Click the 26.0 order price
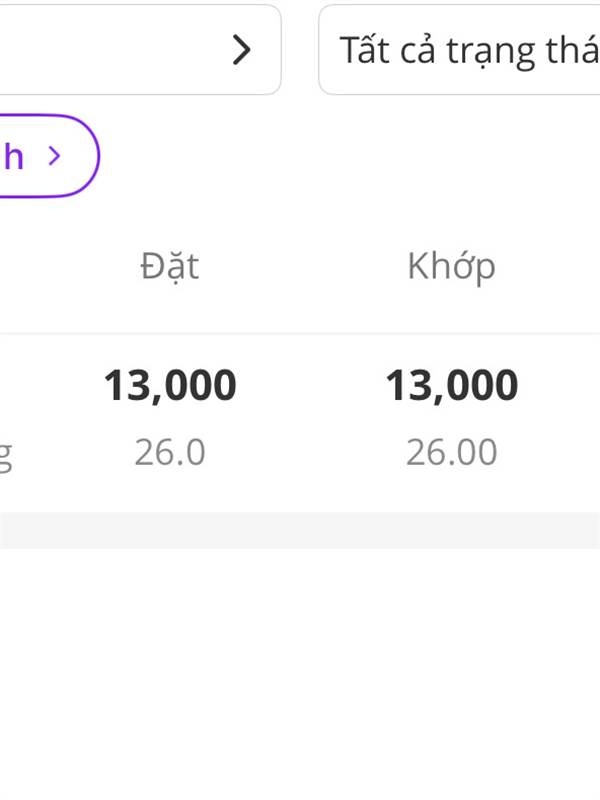The image size is (600, 800). [170, 453]
